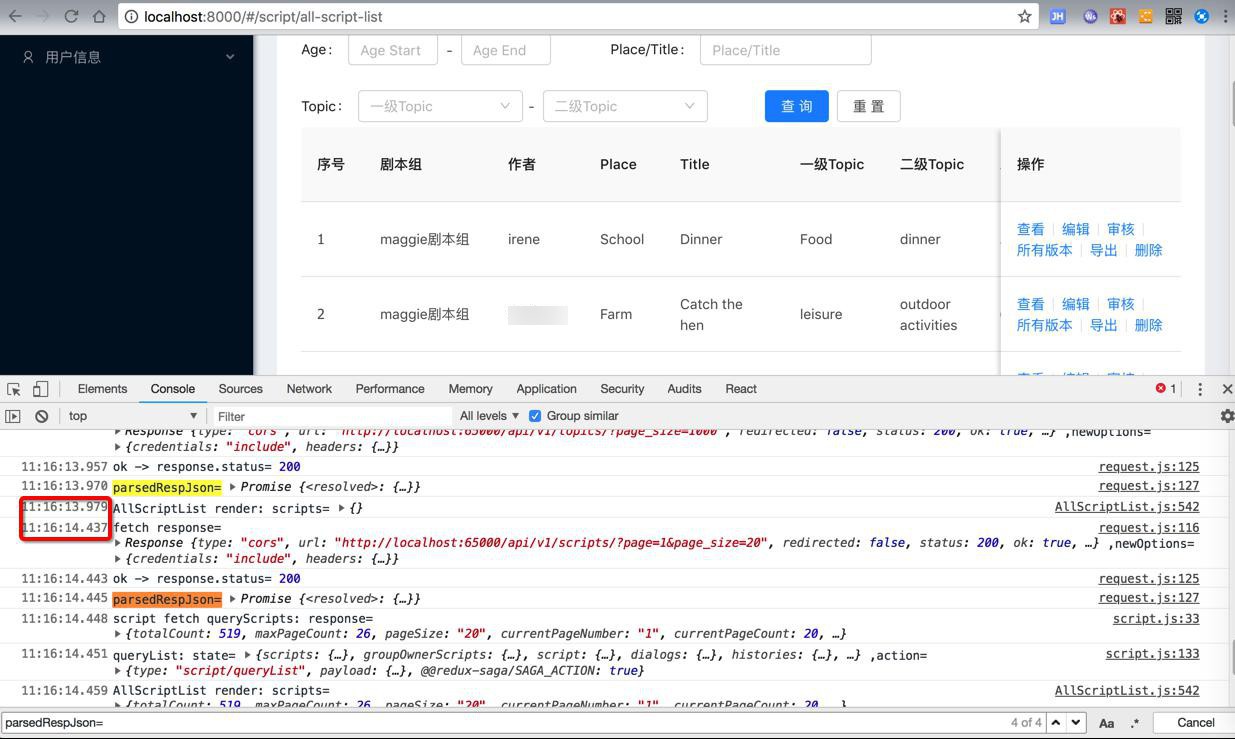Open the 二级Topic dropdown
The image size is (1235, 739).
point(625,106)
